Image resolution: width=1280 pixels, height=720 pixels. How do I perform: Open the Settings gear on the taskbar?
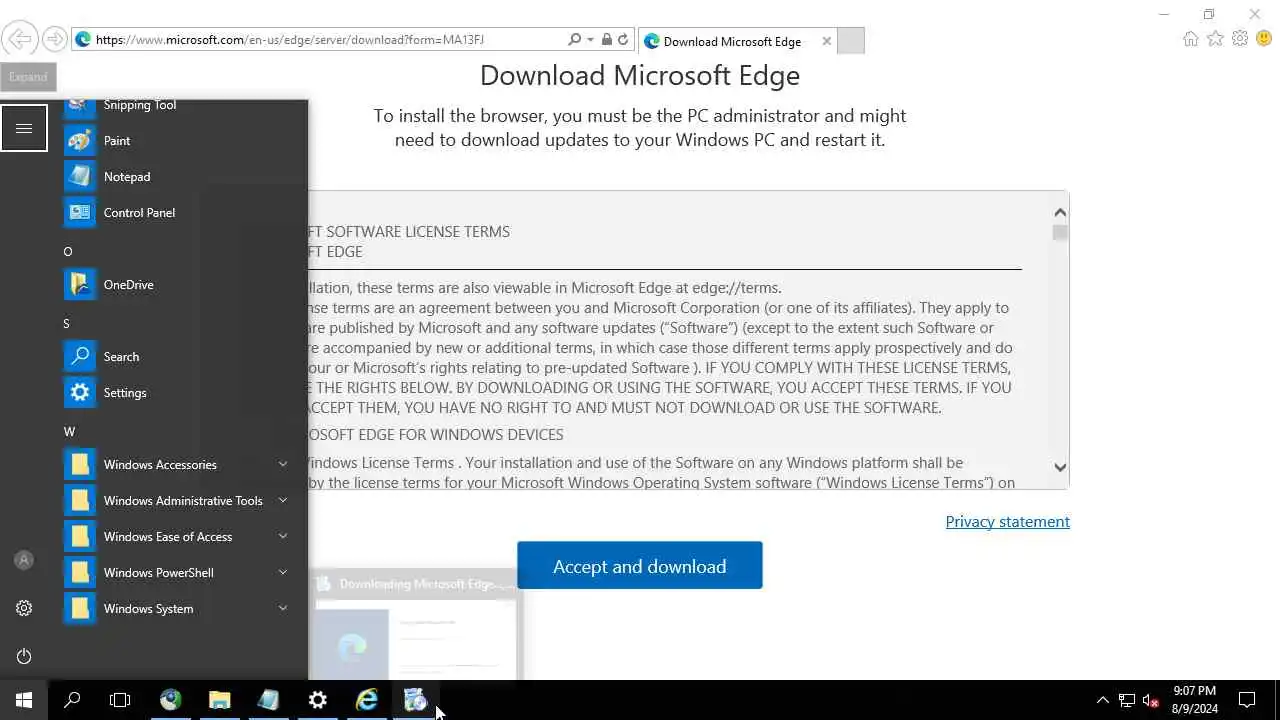317,700
